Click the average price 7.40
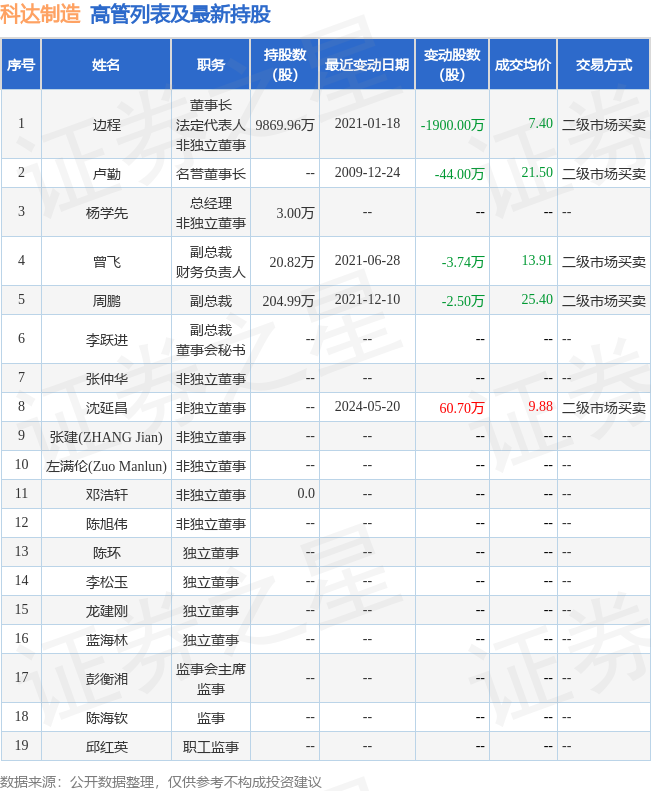The width and height of the screenshot is (651, 791). pos(540,123)
